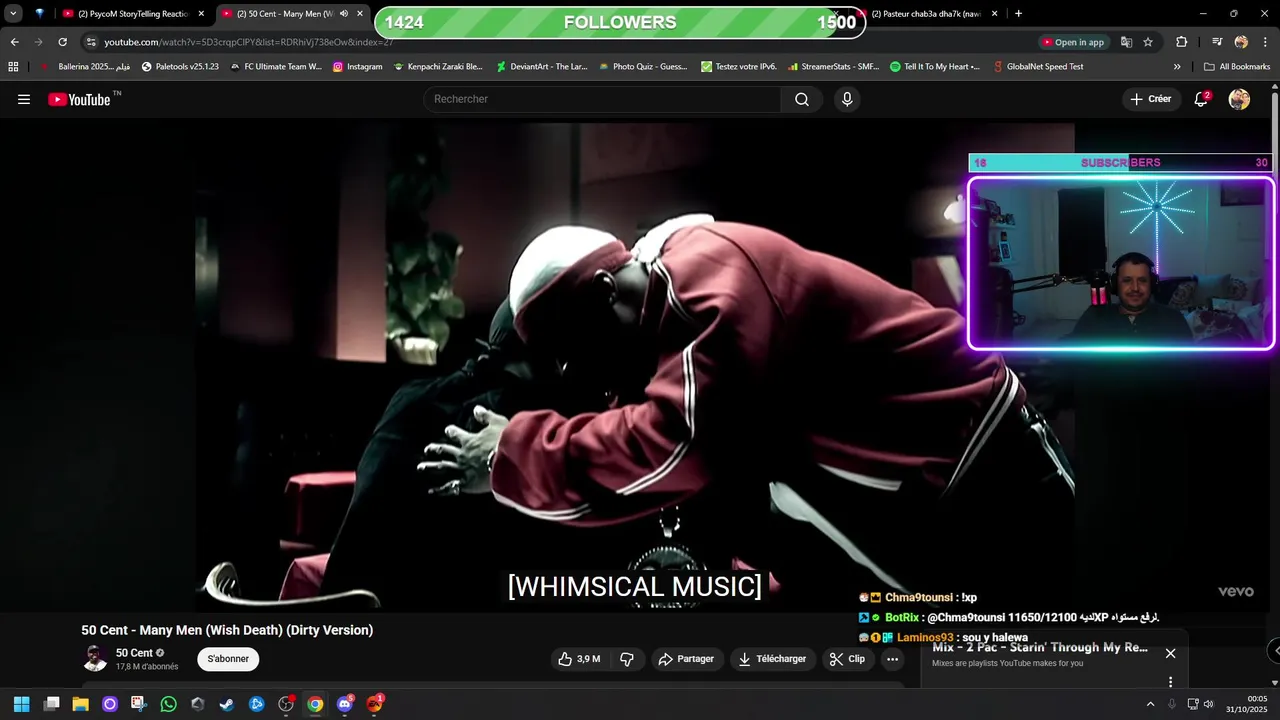The width and height of the screenshot is (1280, 720).
Task: Open media controls icon in Chrome toolbar
Action: coord(1217,42)
